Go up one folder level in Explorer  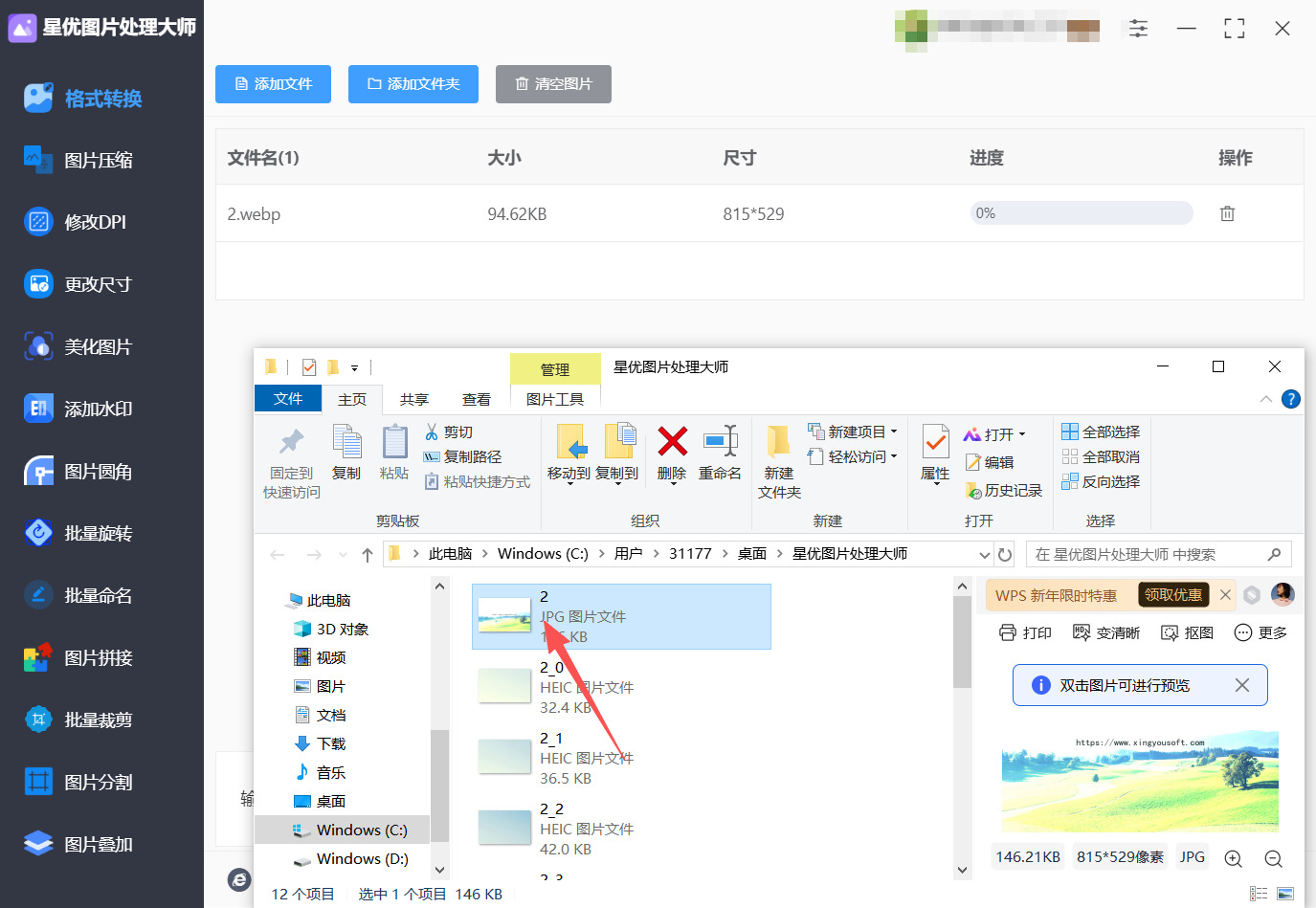368,554
